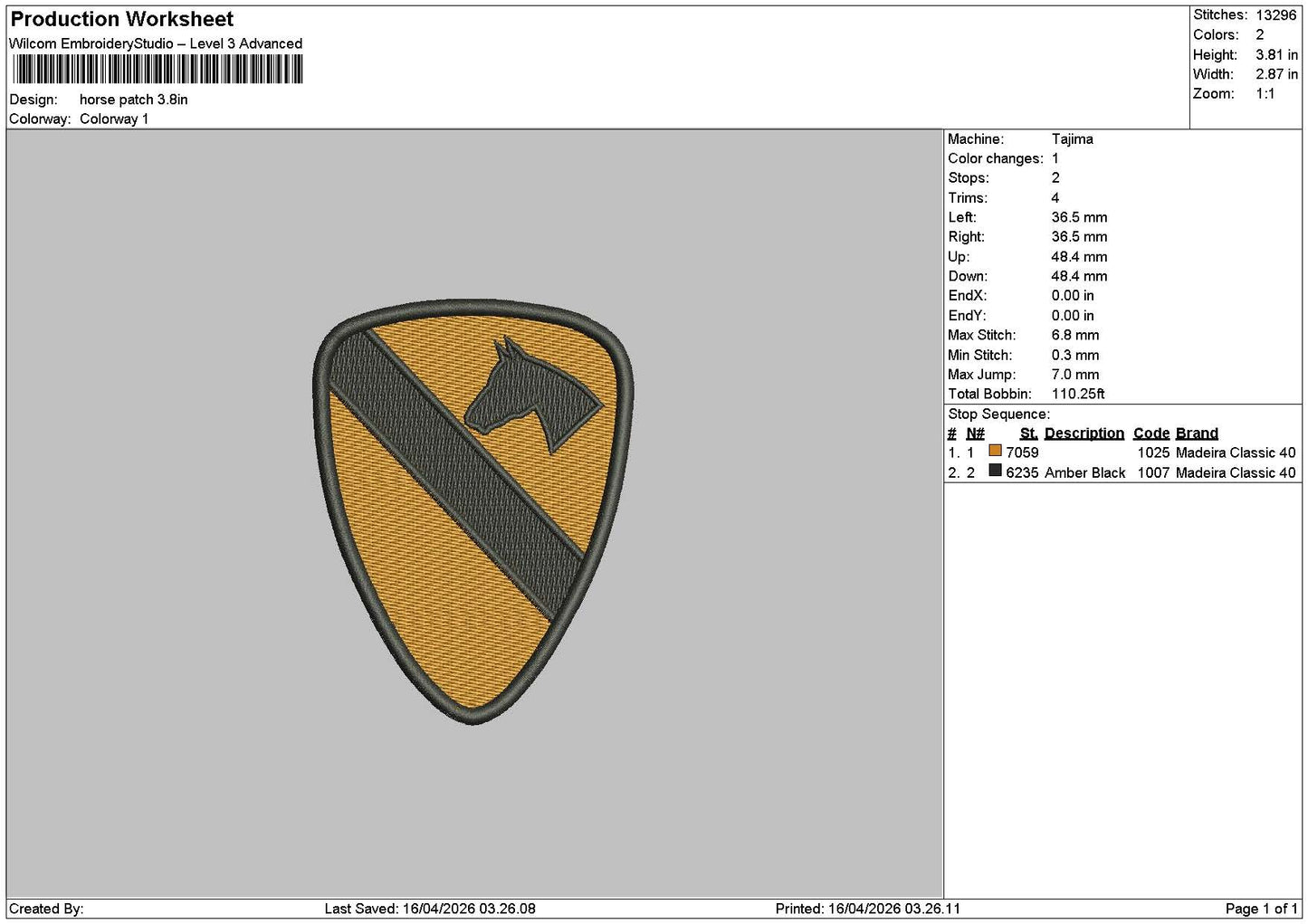The image size is (1308, 924).
Task: Click the orange 7059 thread color swatch
Action: tap(995, 451)
